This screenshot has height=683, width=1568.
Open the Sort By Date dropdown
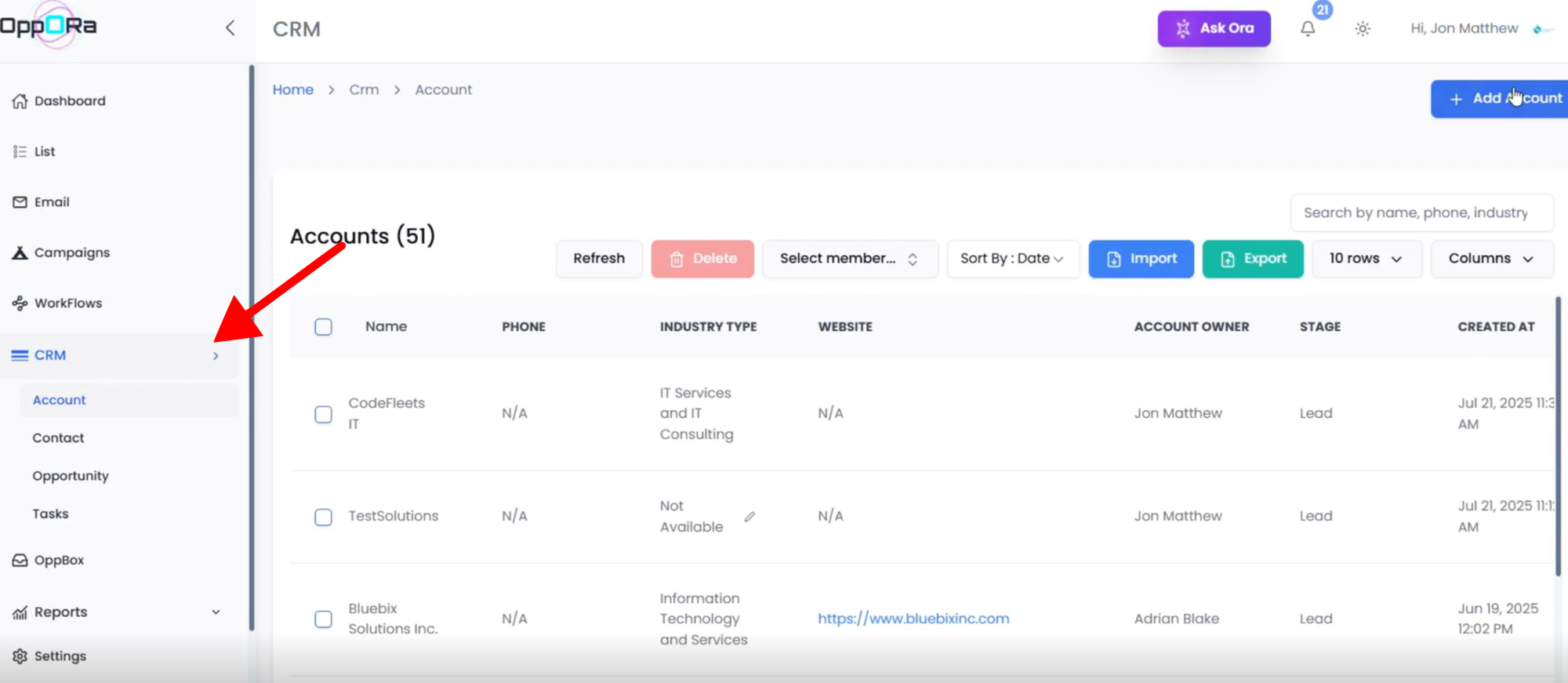click(x=1012, y=259)
